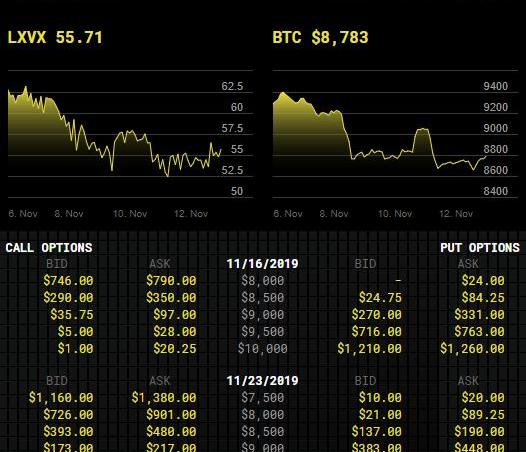Click the BTC $8,783 price heading
The width and height of the screenshot is (526, 452).
pos(320,37)
